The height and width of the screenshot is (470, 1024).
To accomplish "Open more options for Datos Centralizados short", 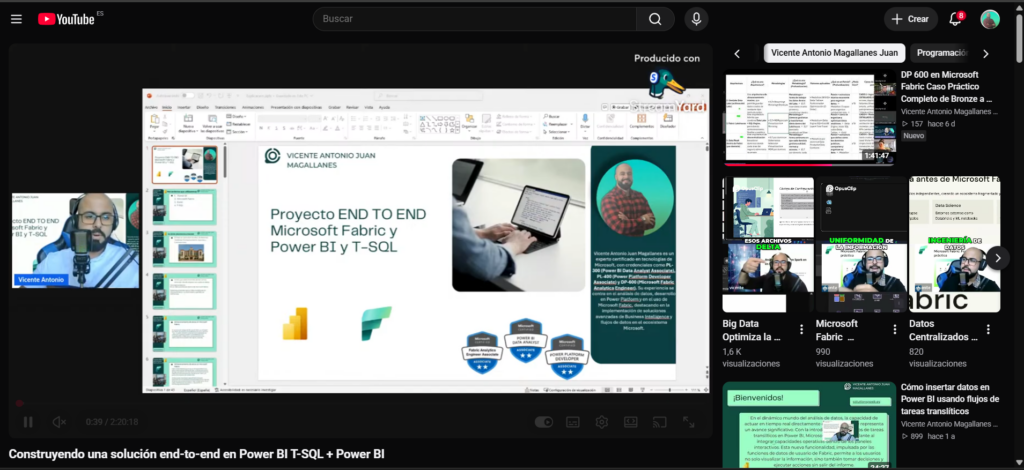I will click(988, 330).
